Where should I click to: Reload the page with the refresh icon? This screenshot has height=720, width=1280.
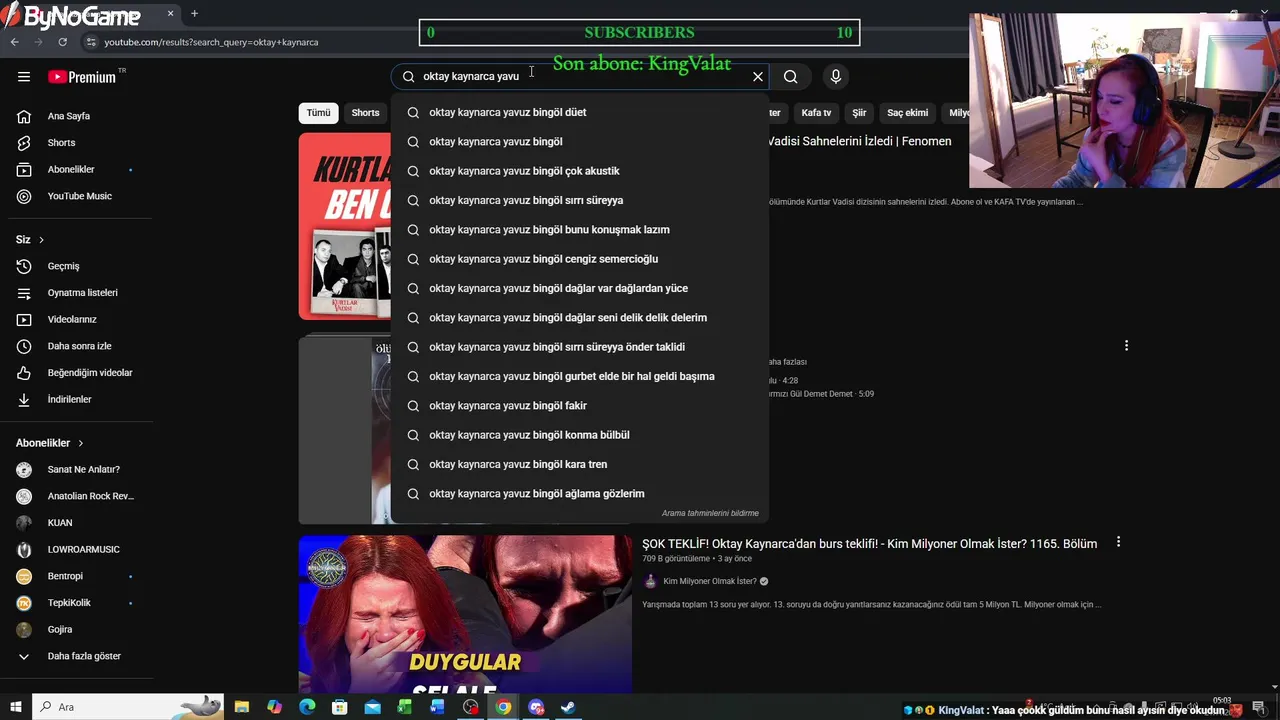point(62,42)
